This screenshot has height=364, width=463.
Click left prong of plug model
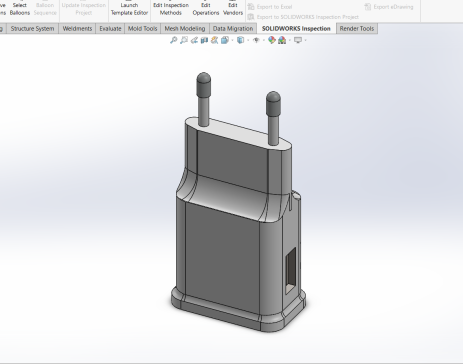click(204, 99)
